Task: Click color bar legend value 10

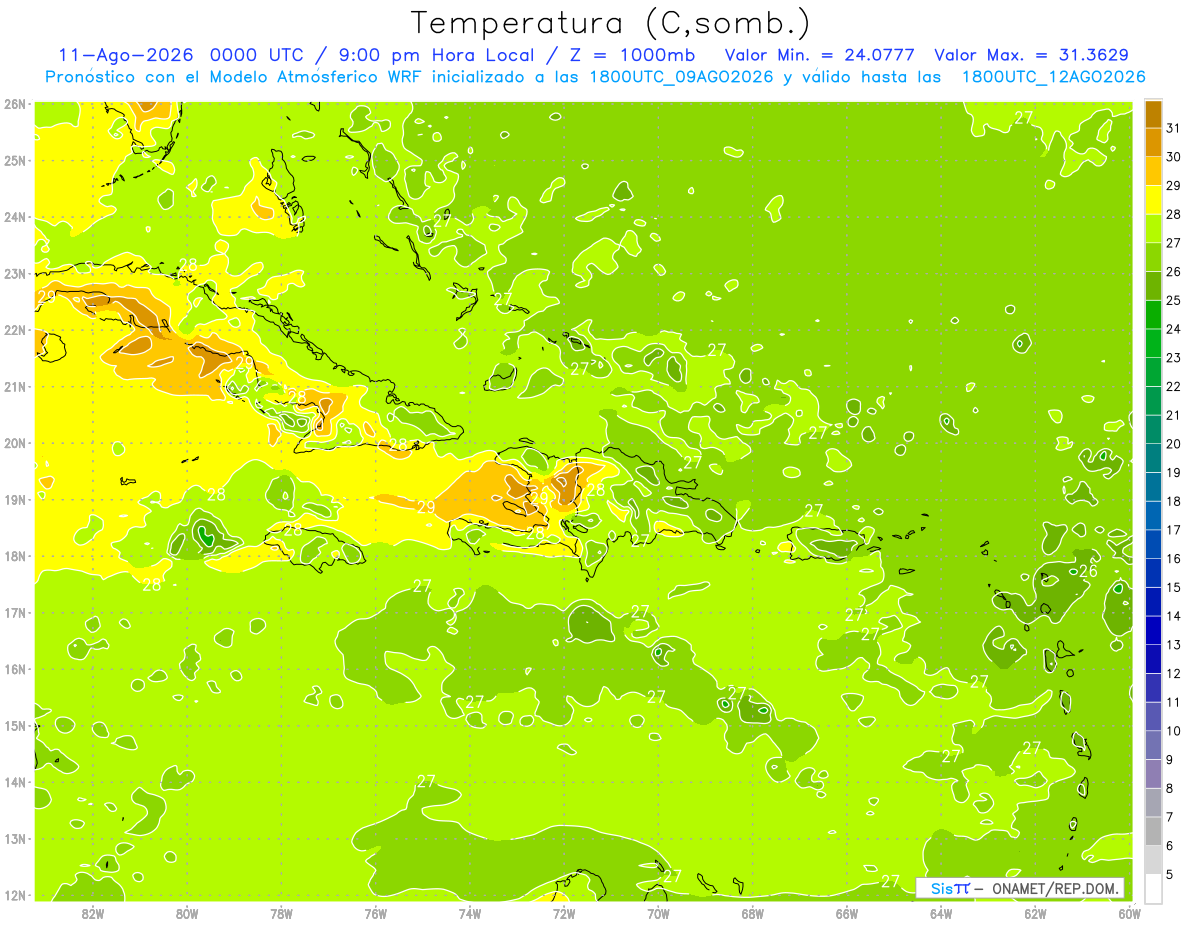Action: pos(1173,730)
